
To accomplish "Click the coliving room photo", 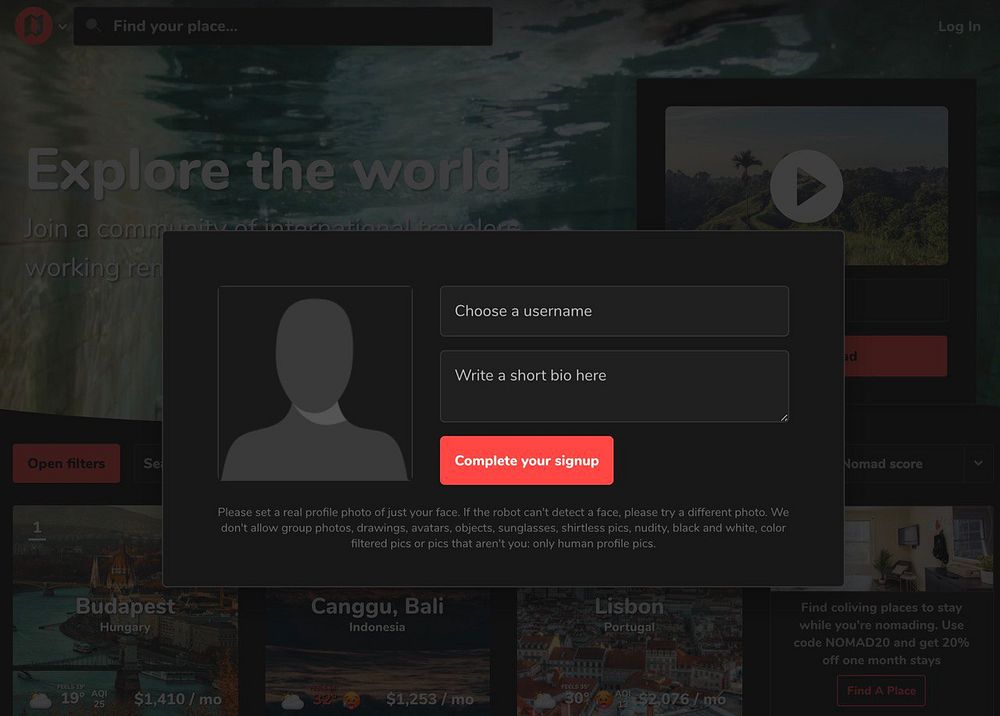I will [918, 548].
